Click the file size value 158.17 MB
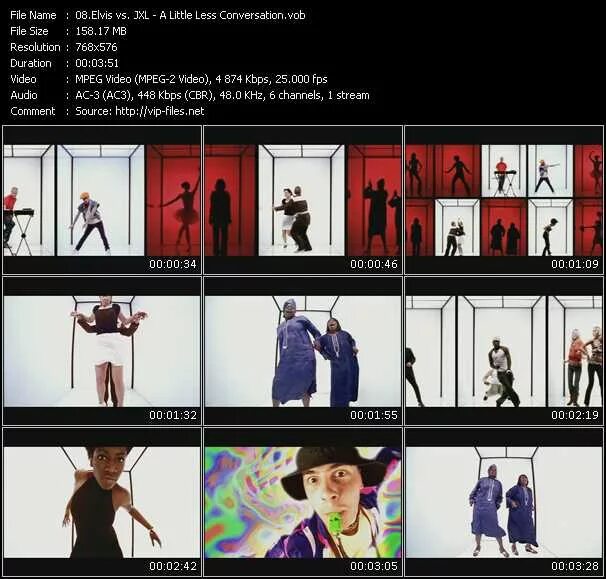Image resolution: width=606 pixels, height=579 pixels. point(101,31)
